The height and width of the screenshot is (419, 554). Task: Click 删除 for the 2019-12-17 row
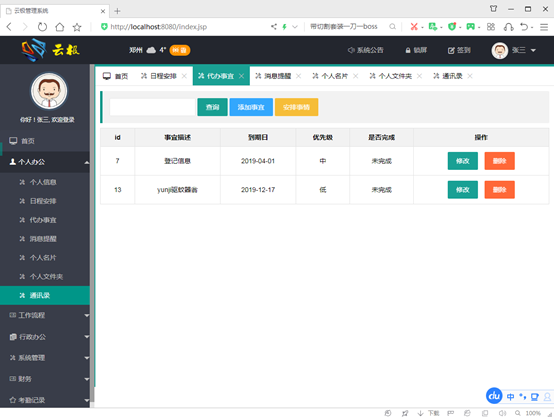coord(500,190)
